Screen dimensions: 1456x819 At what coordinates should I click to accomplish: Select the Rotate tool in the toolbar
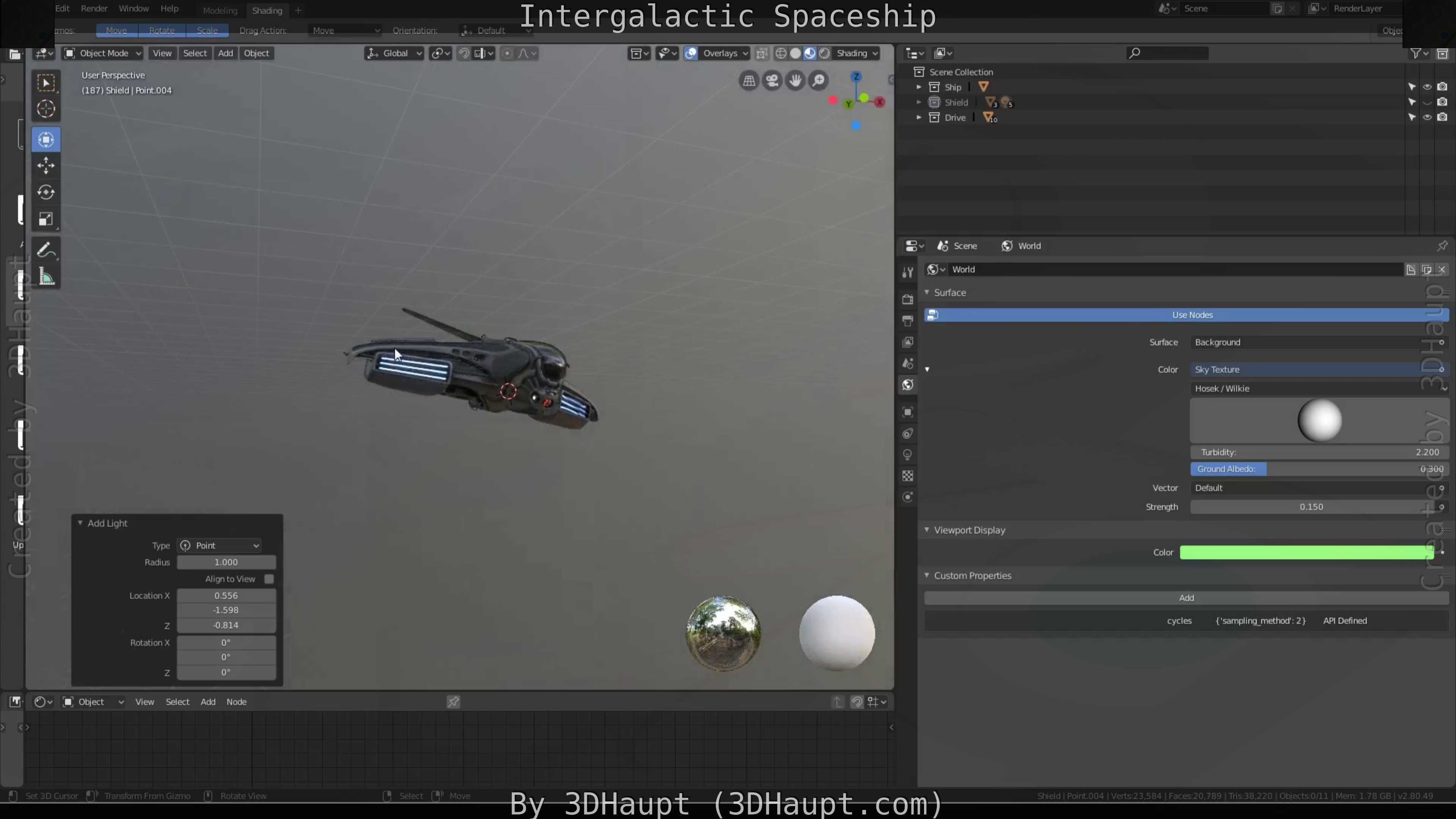pyautogui.click(x=46, y=192)
